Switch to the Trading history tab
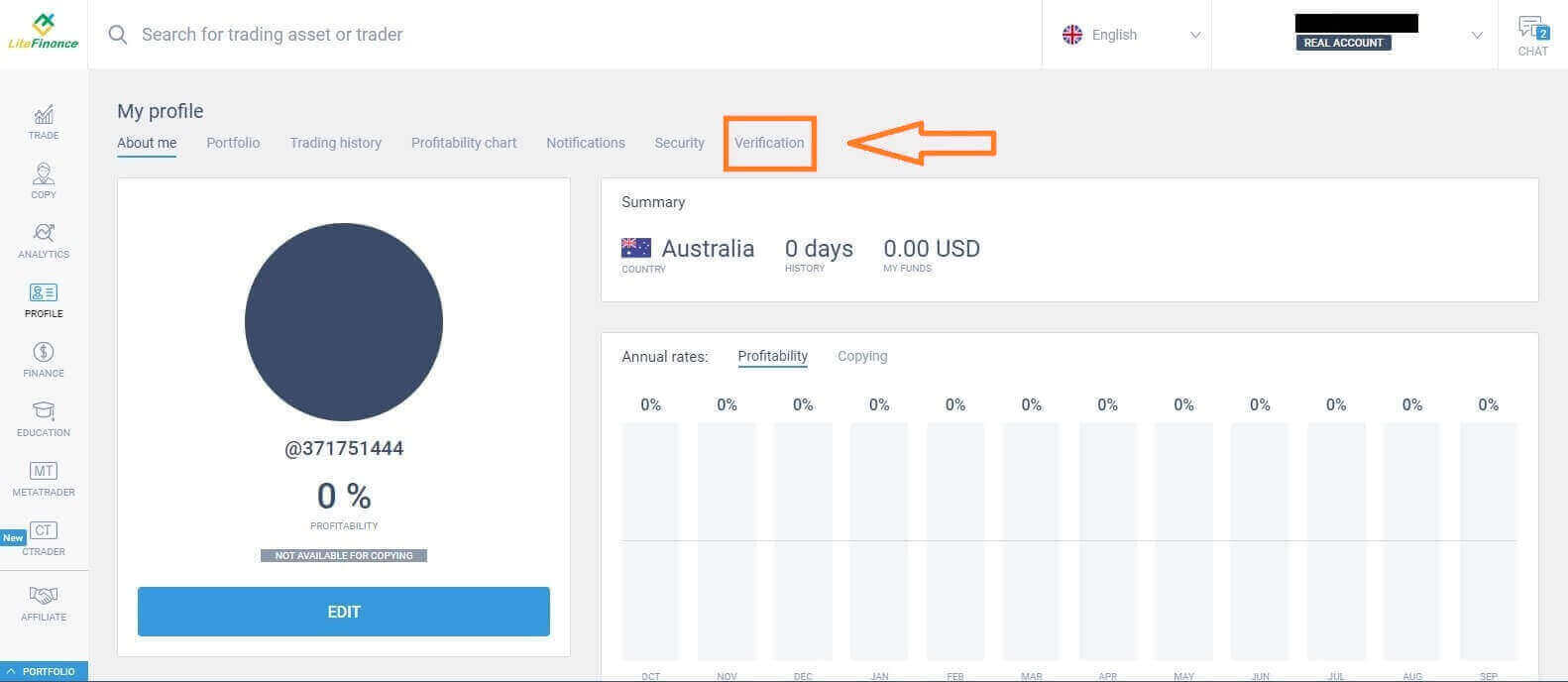The width and height of the screenshot is (1568, 682). coord(335,143)
